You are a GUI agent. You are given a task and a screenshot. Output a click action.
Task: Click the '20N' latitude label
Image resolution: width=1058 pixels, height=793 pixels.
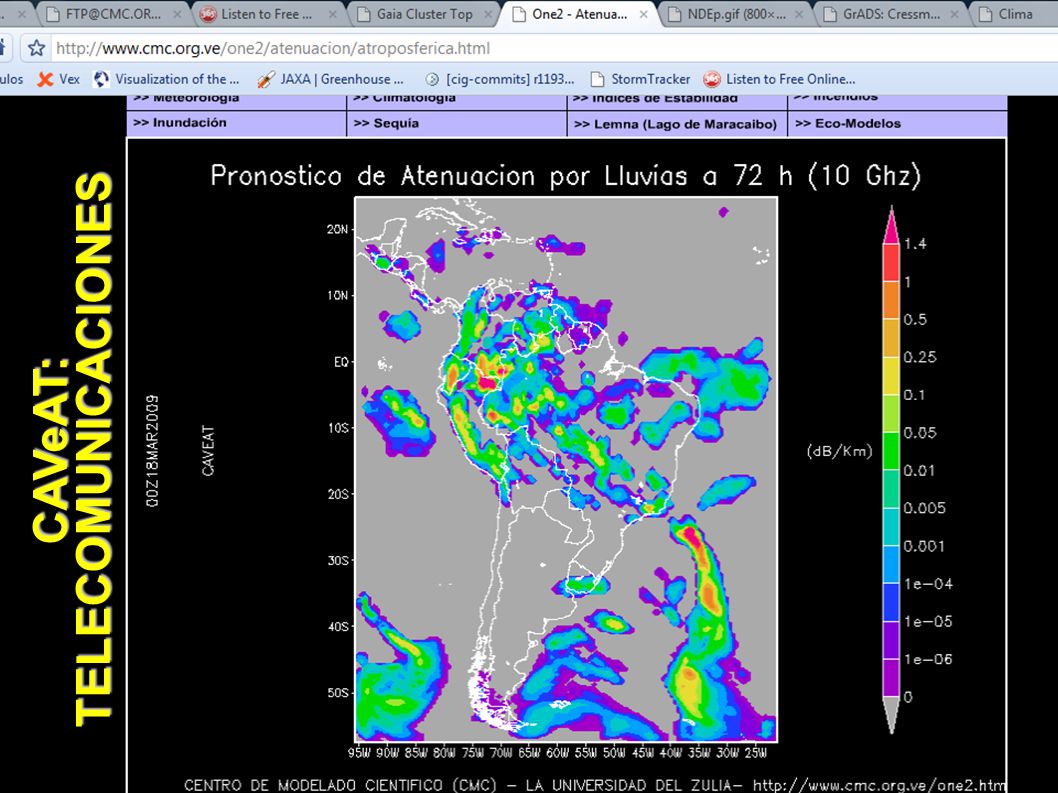tap(337, 229)
